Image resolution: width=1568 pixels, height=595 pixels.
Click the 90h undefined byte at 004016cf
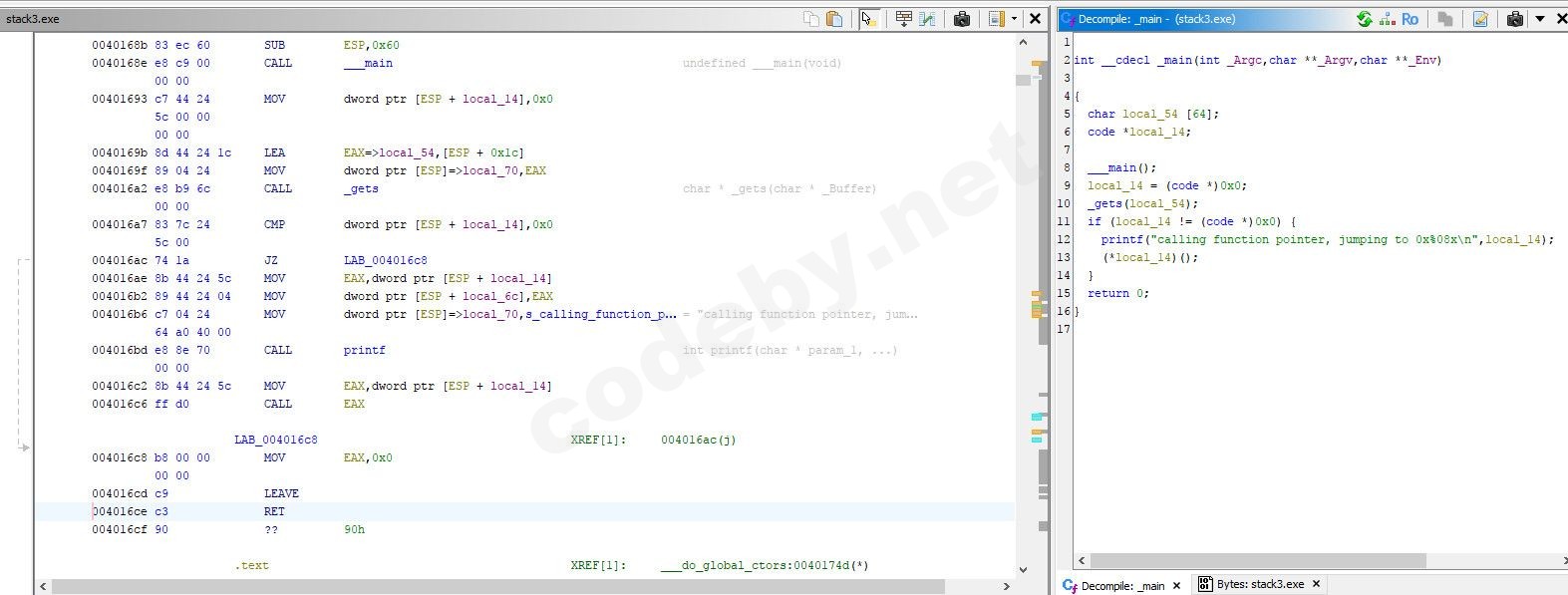pos(354,529)
